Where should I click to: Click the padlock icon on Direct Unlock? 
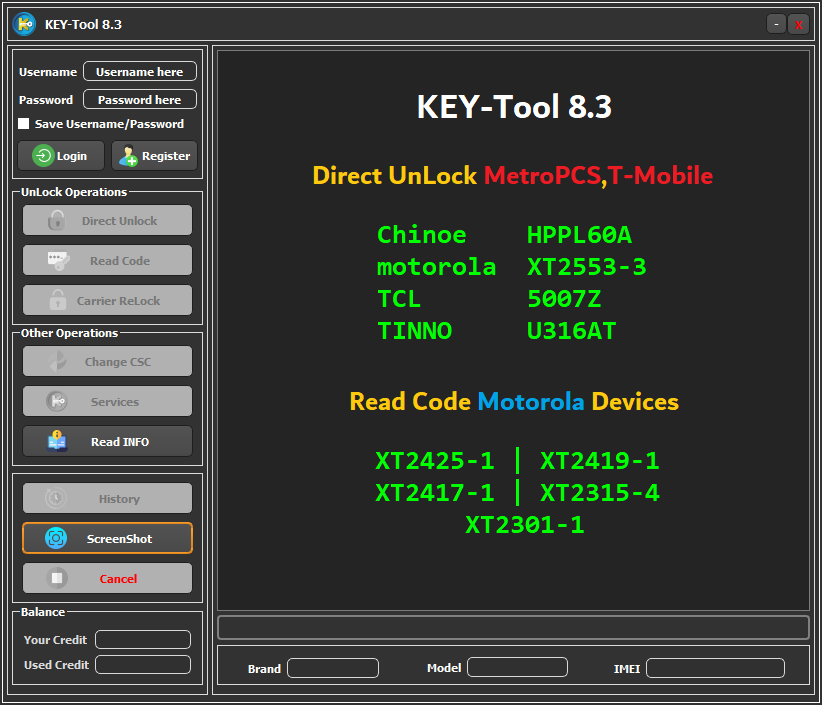57,221
